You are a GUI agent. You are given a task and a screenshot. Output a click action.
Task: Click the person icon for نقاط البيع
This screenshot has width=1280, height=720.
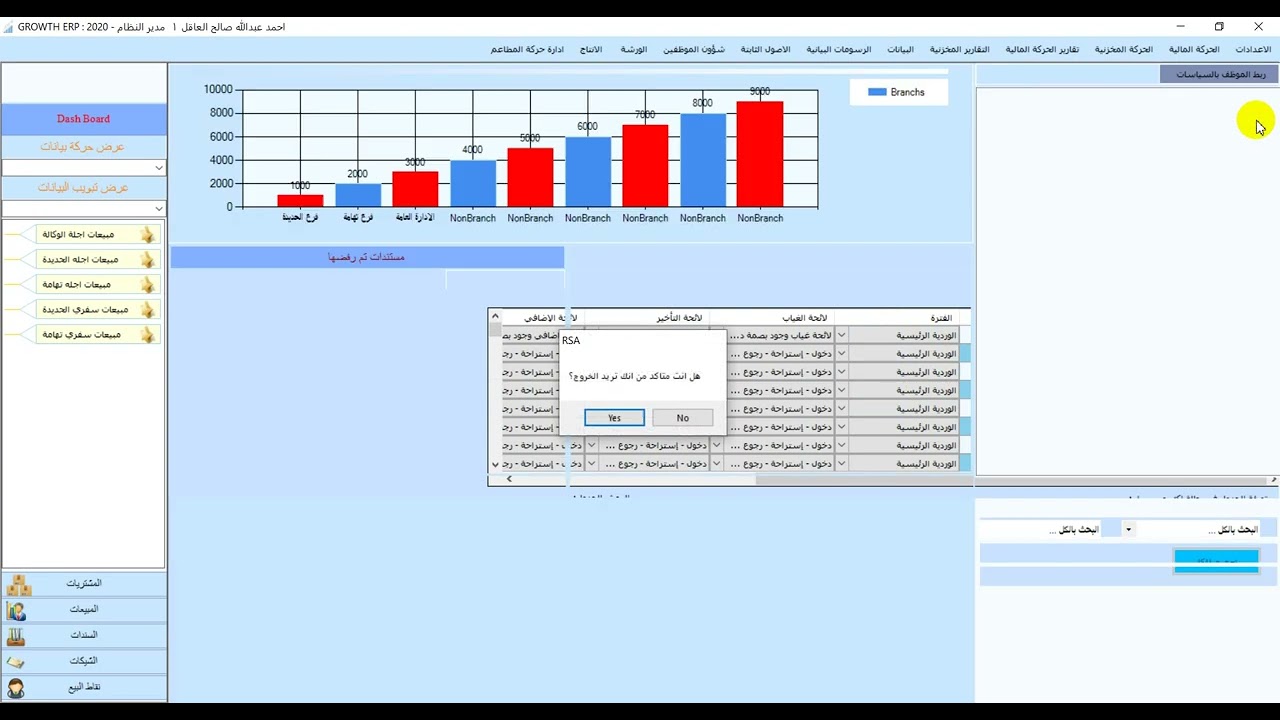click(x=16, y=688)
